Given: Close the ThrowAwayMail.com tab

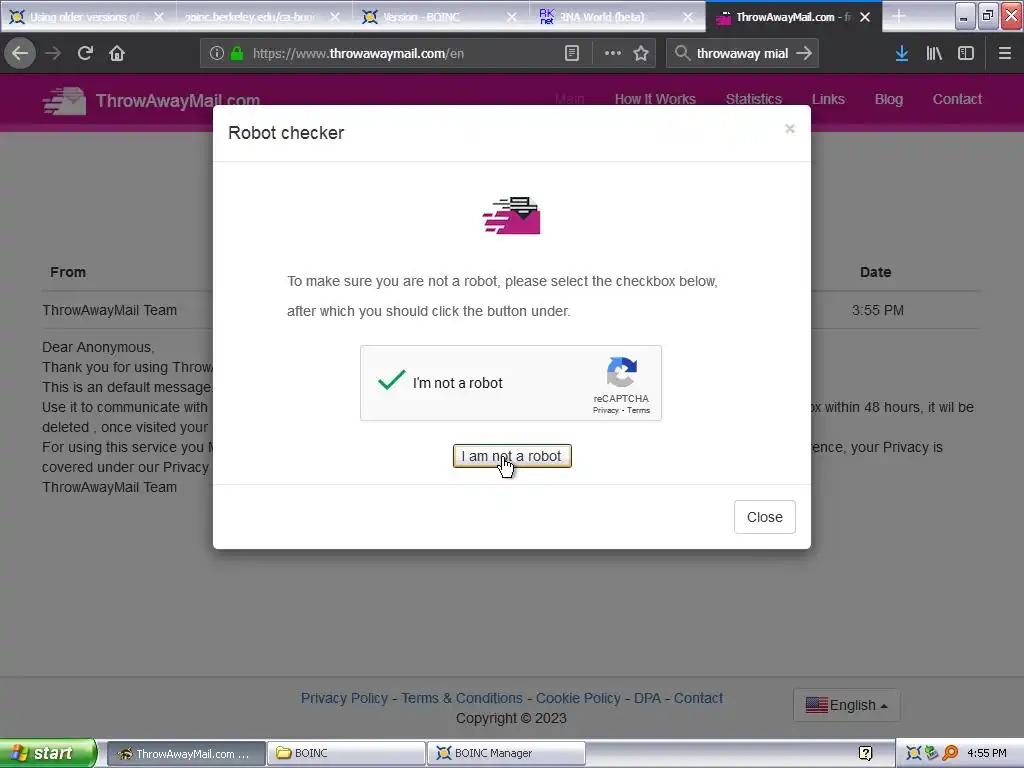Looking at the screenshot, I should click(x=865, y=17).
